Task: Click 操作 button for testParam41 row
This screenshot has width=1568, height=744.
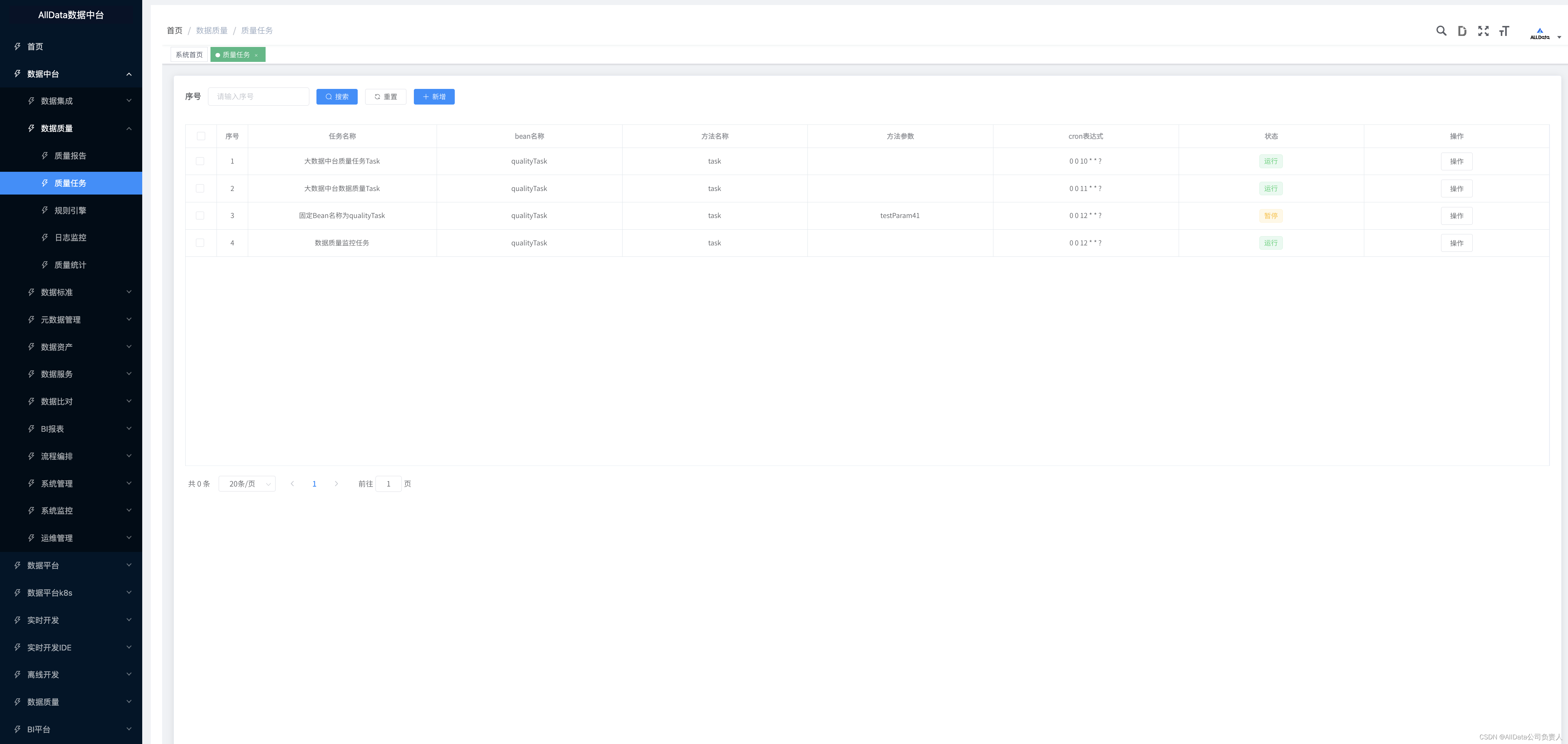Action: [1457, 216]
